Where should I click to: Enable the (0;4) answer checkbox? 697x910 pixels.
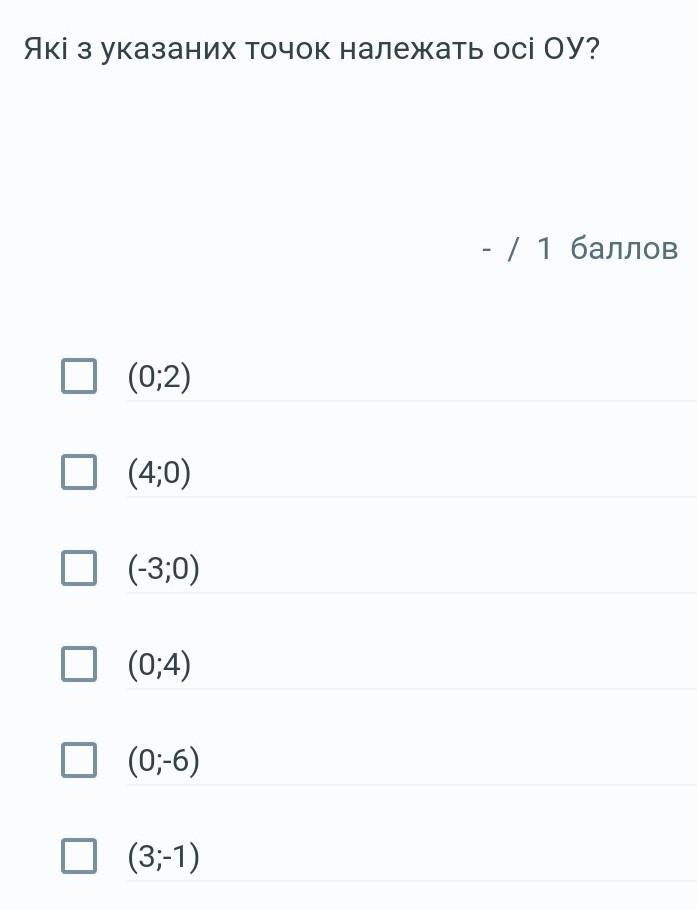pyautogui.click(x=79, y=665)
